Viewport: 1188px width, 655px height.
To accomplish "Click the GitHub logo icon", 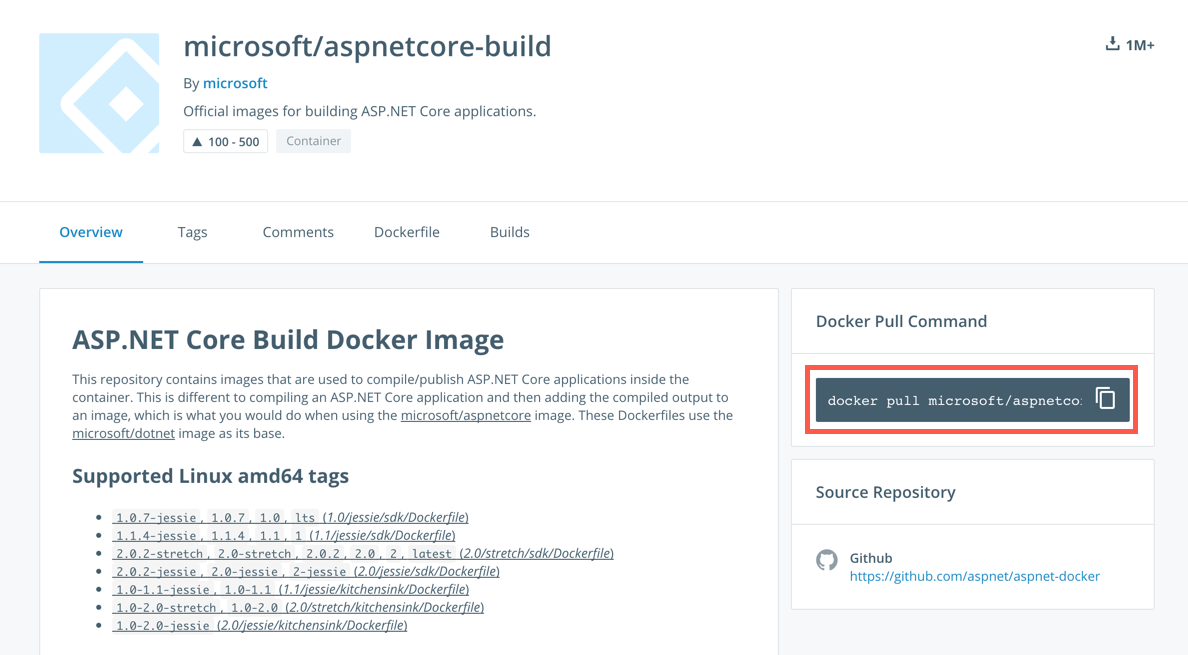I will point(826,560).
